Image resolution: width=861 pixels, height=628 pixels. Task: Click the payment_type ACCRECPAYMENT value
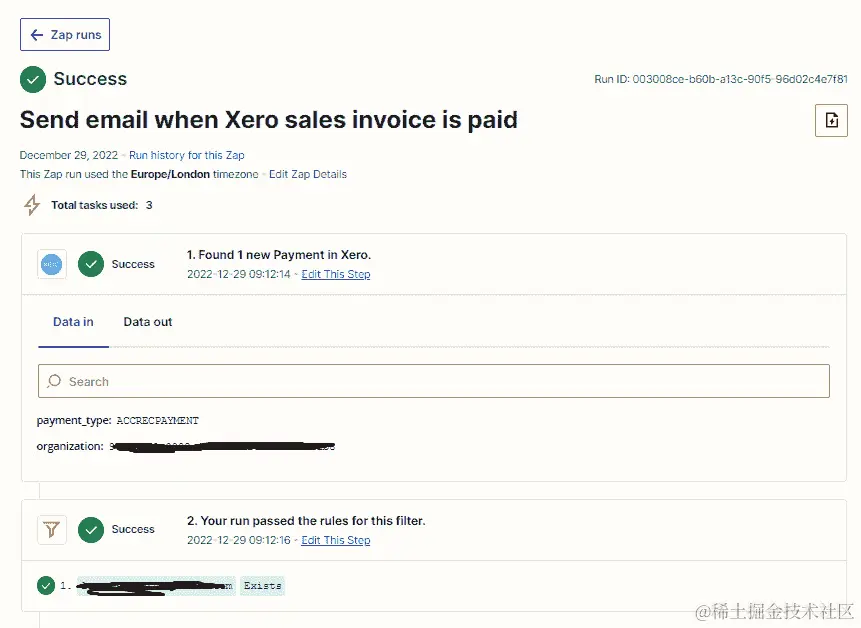(158, 420)
